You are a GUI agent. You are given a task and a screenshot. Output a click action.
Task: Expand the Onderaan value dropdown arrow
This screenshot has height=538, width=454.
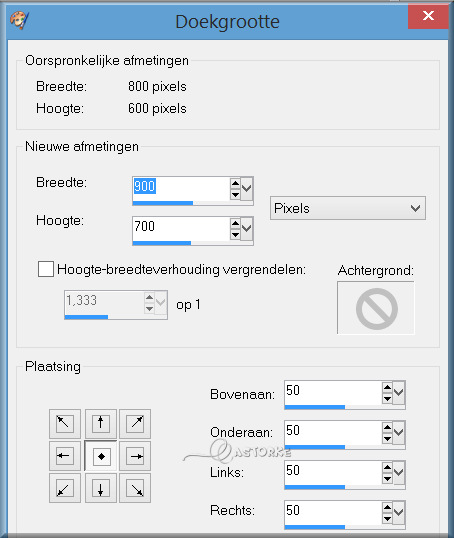tap(398, 432)
